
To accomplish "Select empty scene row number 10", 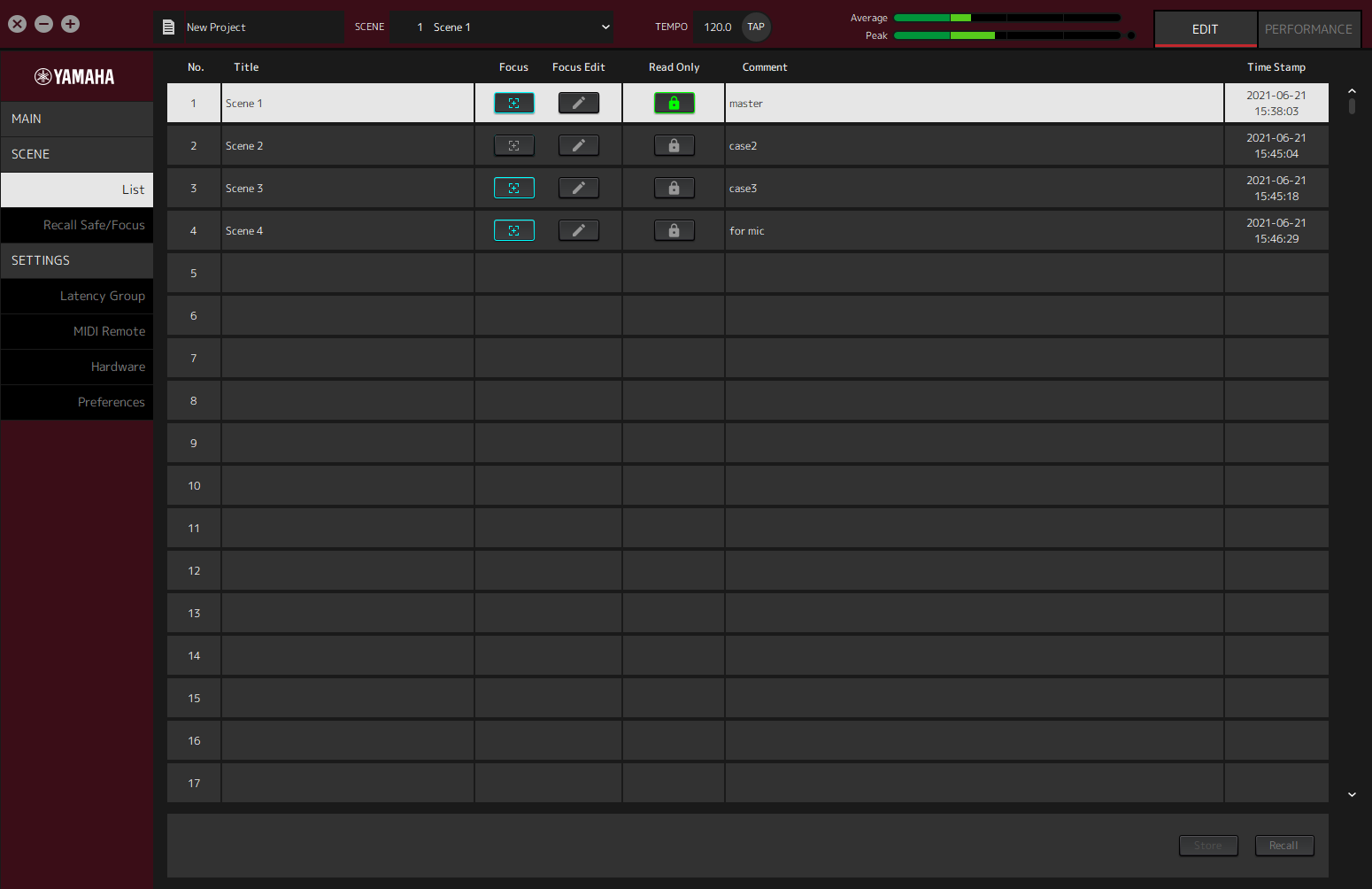I will (748, 485).
